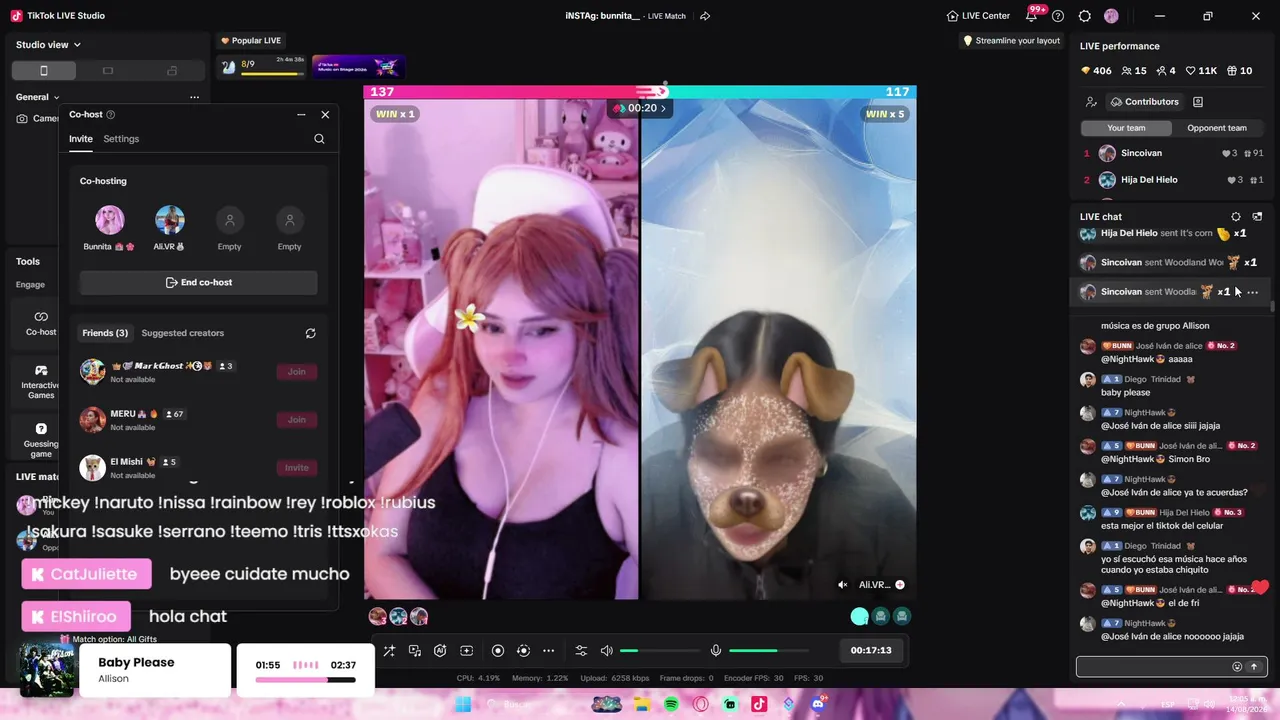This screenshot has width=1280, height=720.
Task: Select the Friends (3) tab
Action: pos(105,333)
